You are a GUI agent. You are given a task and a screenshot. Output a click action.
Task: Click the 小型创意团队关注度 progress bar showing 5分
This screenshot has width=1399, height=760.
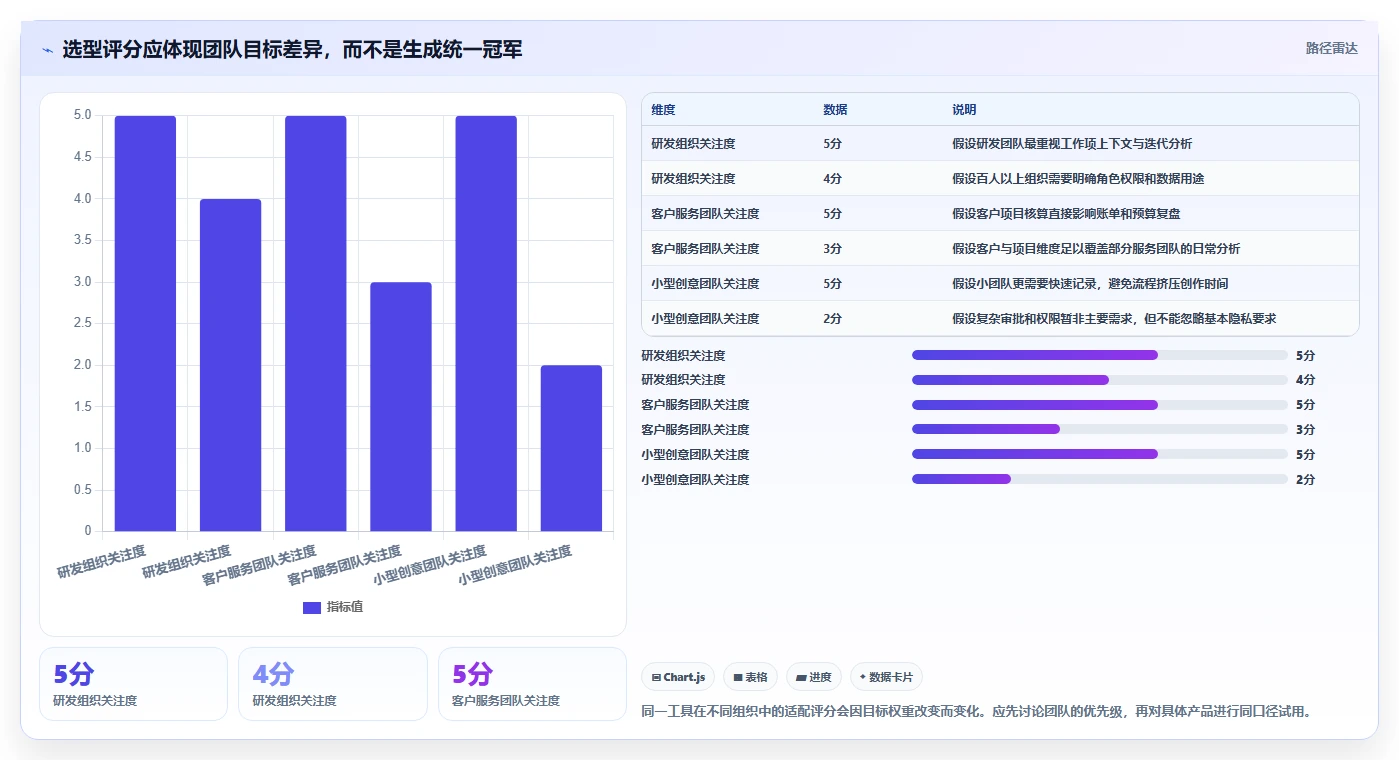click(1099, 454)
